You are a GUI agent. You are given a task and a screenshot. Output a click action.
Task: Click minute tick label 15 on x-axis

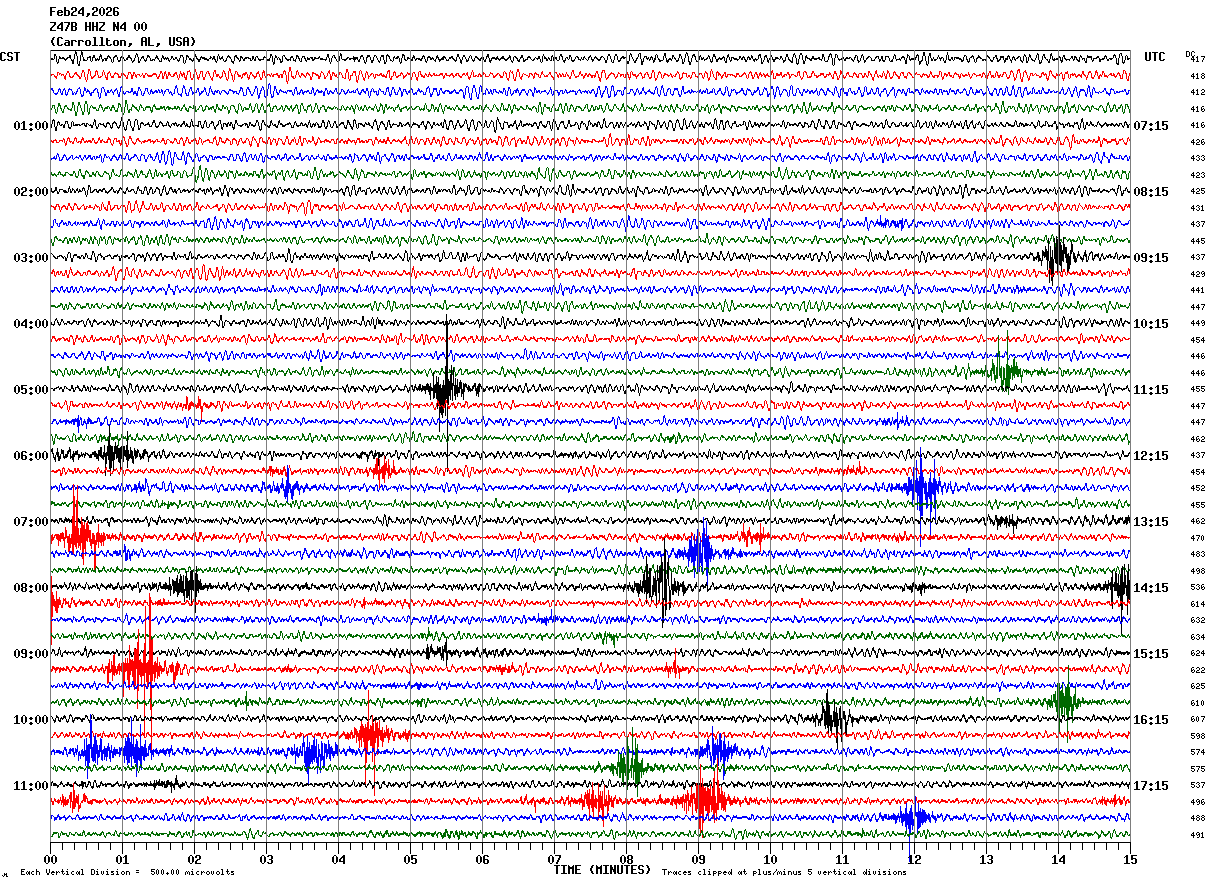[1129, 859]
